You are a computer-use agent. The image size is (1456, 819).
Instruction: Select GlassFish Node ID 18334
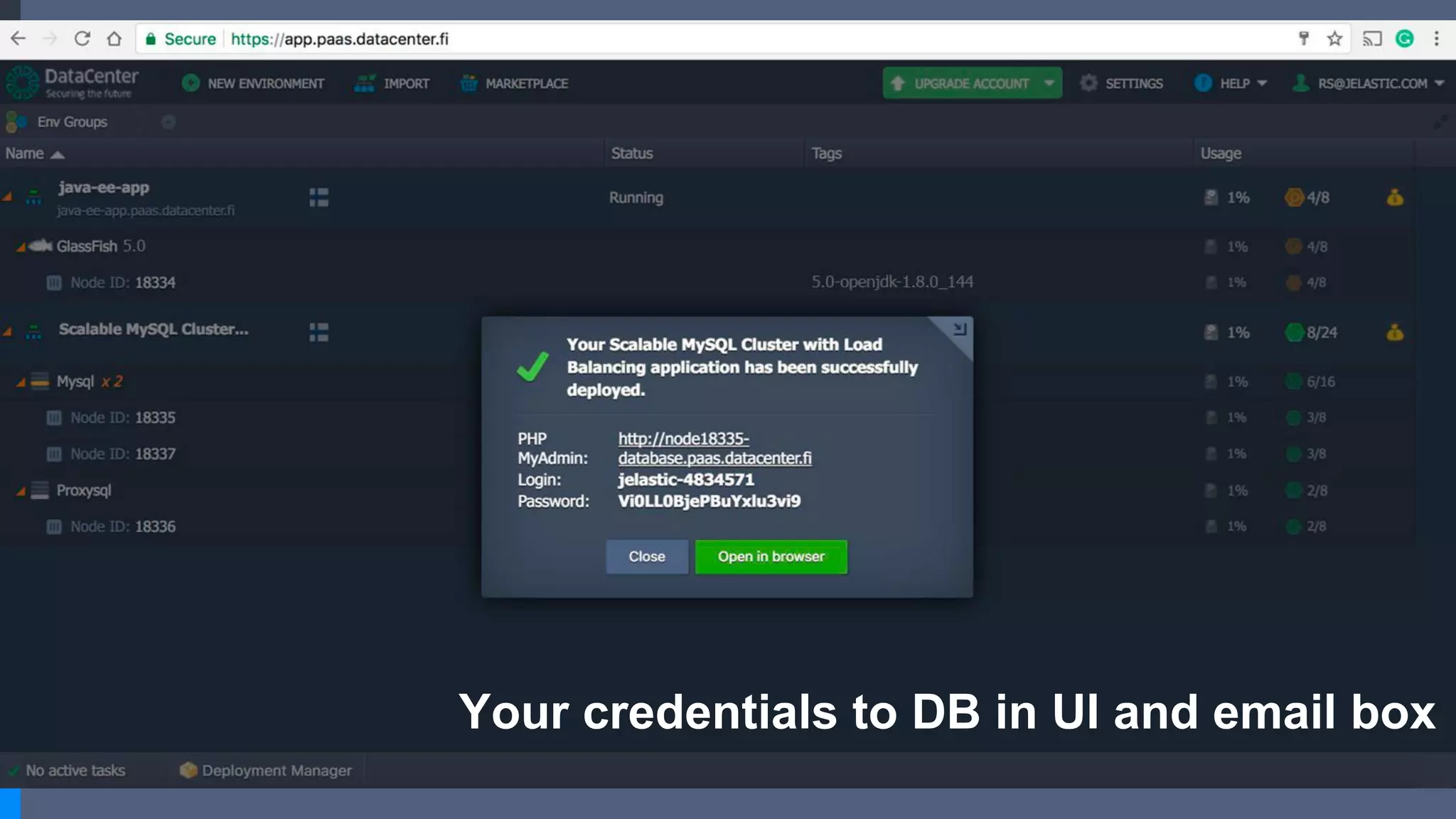123,283
